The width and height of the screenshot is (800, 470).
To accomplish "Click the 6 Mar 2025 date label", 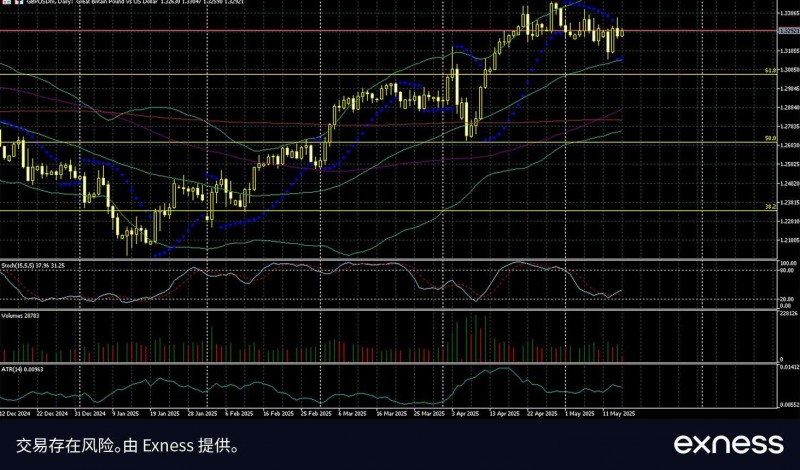I will coord(352,413).
